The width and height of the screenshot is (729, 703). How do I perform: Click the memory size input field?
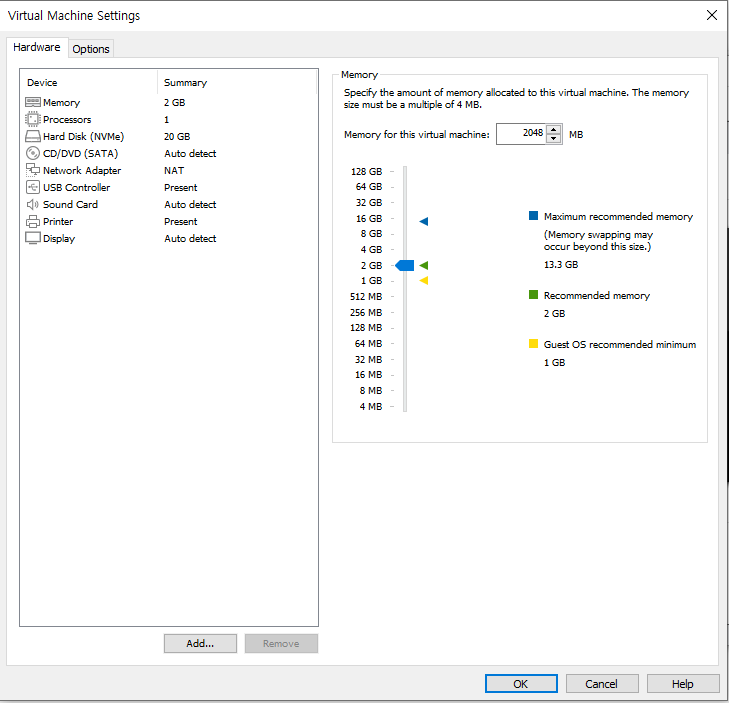521,134
